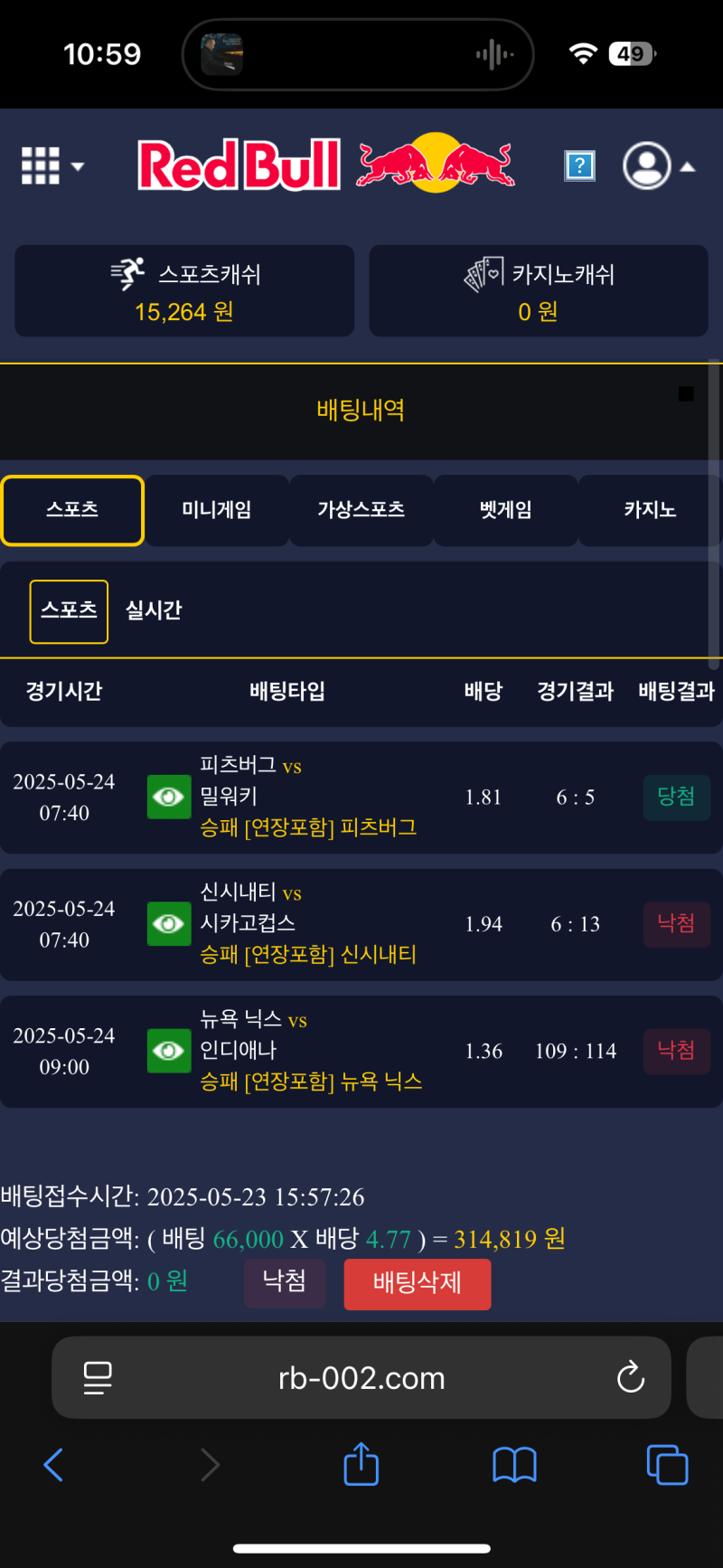
Task: Open Safari bookmarks icon
Action: coord(514,1464)
